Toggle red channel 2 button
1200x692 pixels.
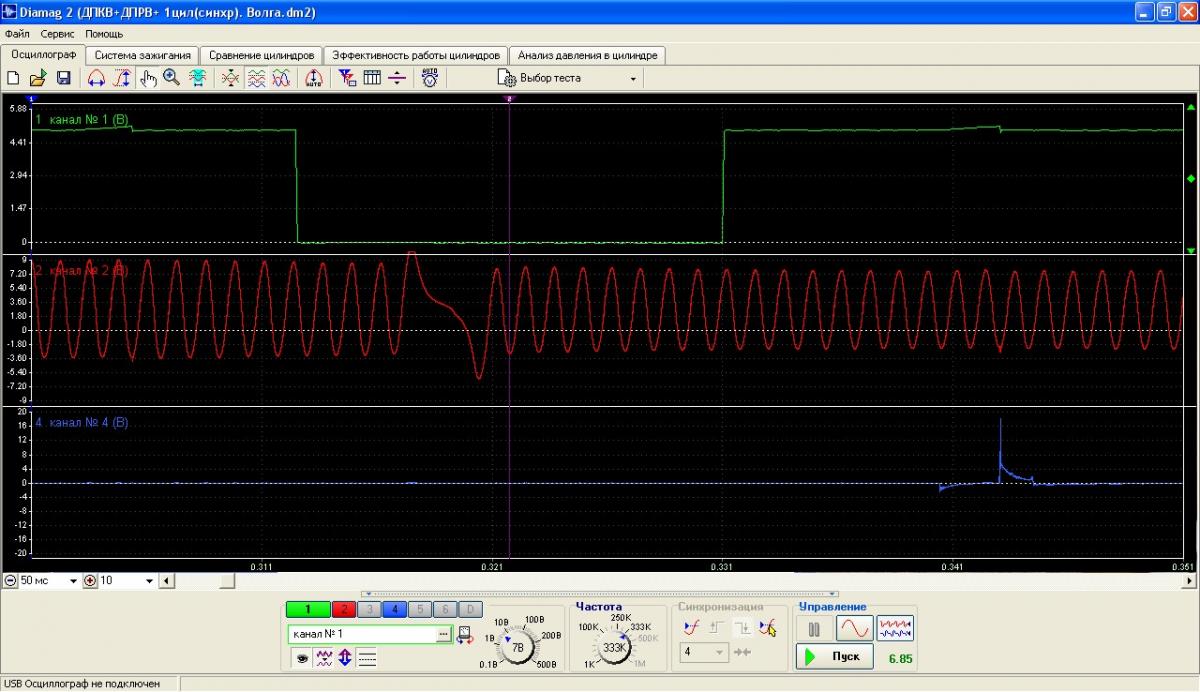(x=343, y=609)
